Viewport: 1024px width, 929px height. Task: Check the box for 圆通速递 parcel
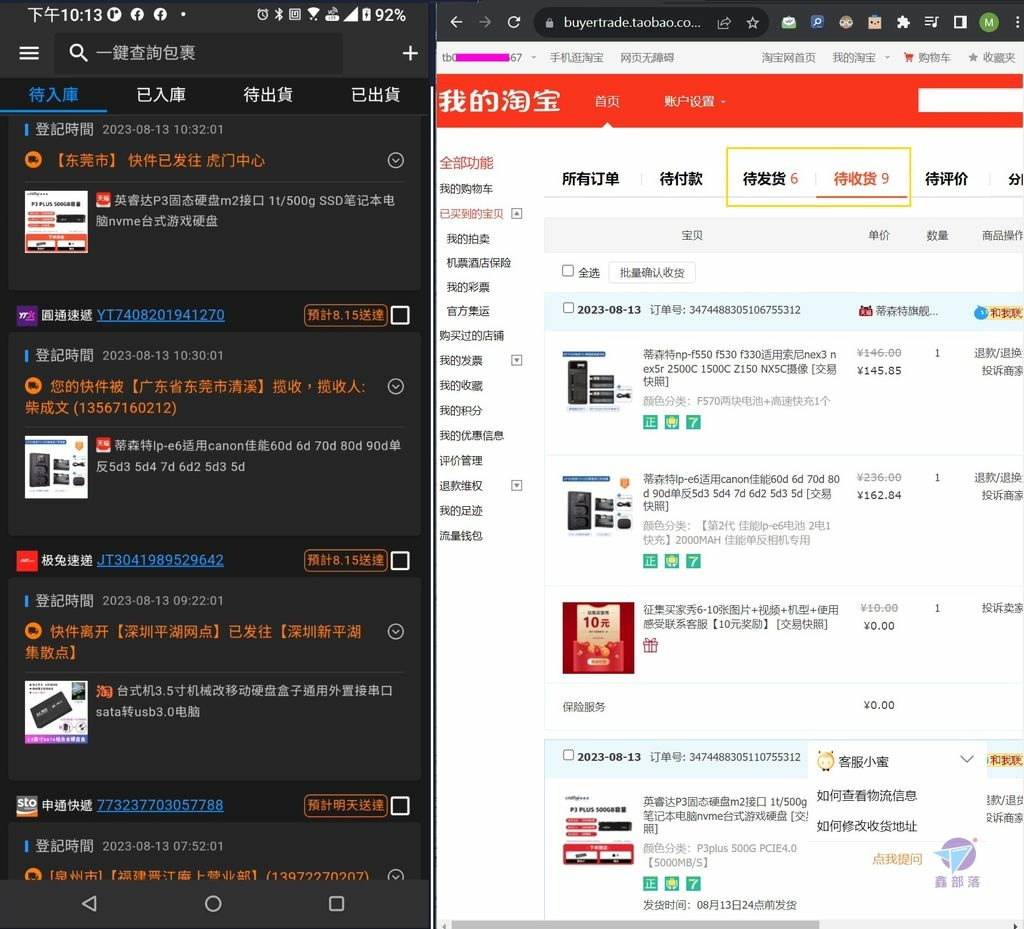pyautogui.click(x=400, y=315)
